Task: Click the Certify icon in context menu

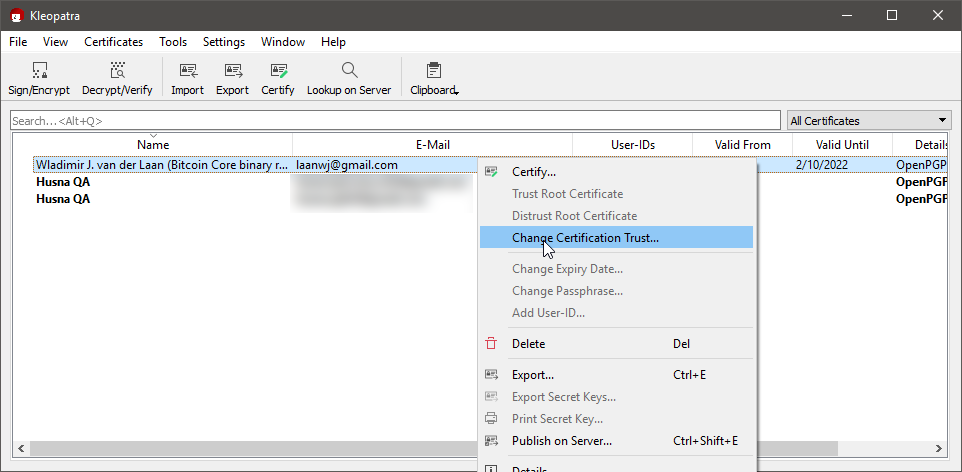Action: click(491, 172)
